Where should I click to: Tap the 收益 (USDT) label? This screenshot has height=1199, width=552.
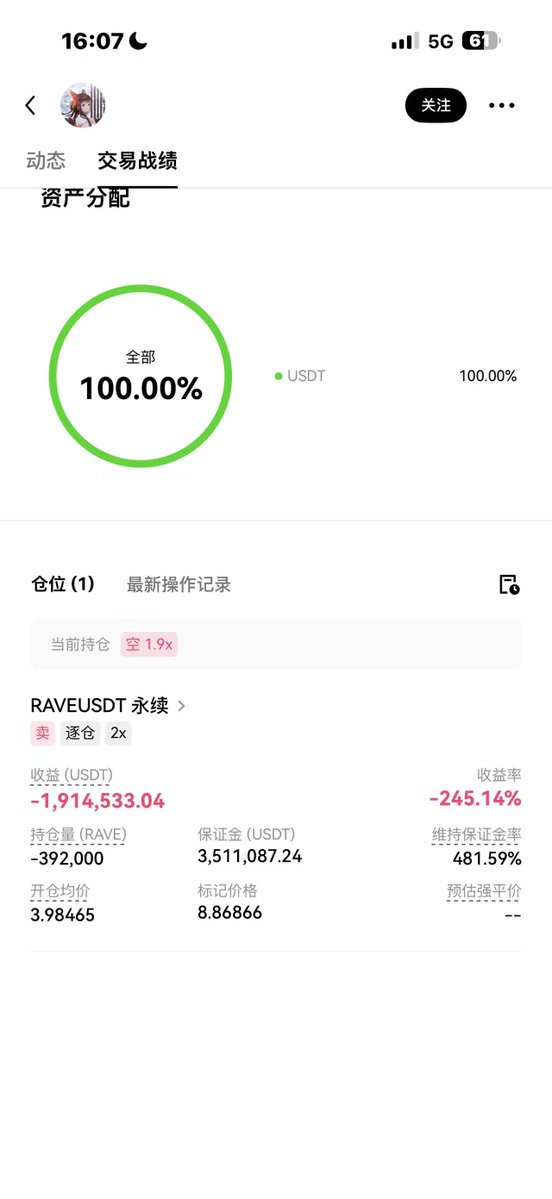[x=71, y=775]
